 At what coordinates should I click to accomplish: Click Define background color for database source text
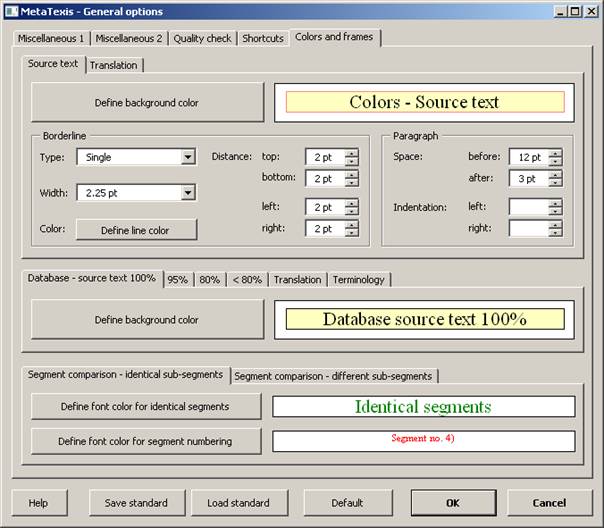147,320
